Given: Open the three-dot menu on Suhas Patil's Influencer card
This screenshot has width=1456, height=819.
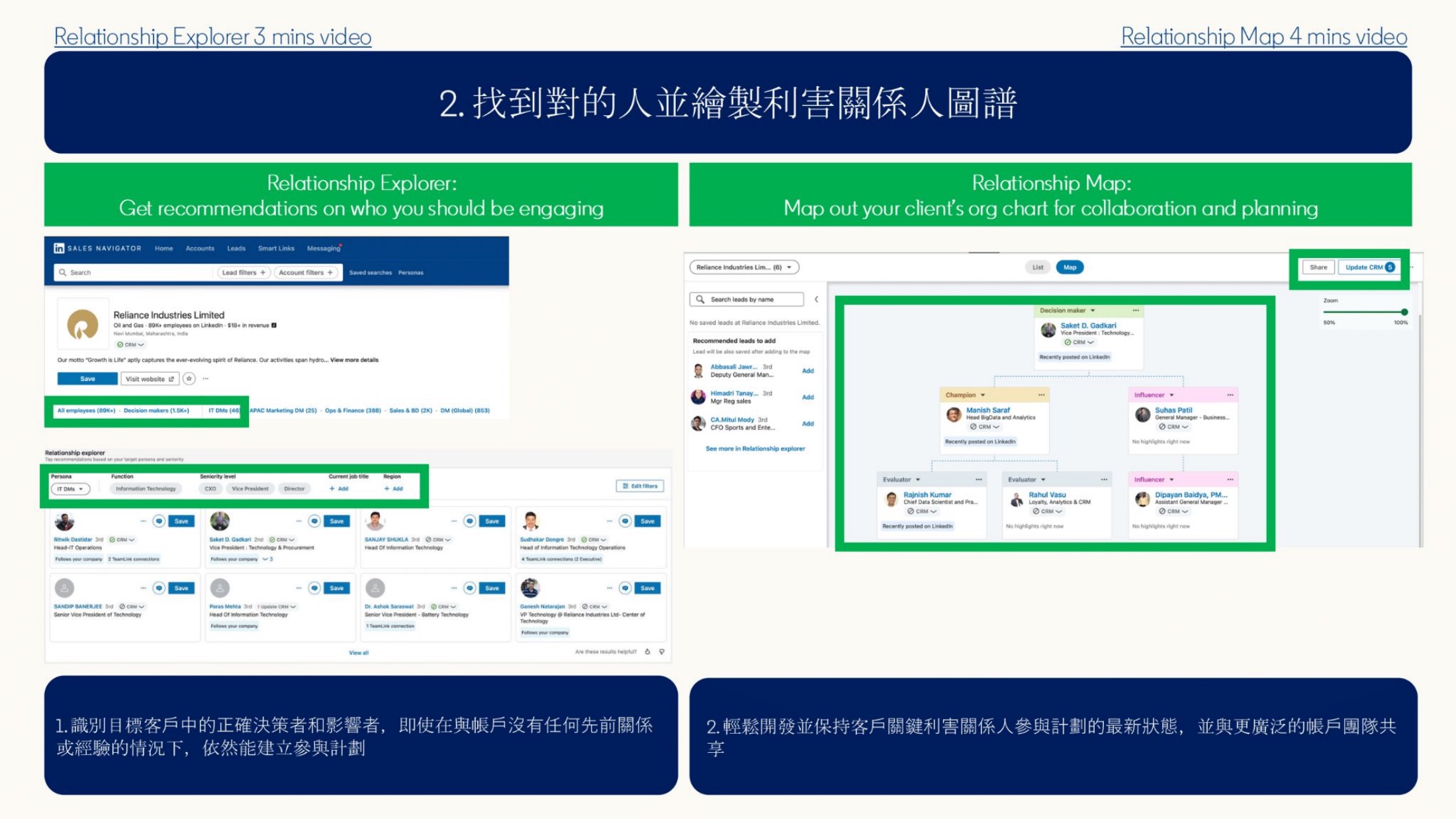Looking at the screenshot, I should click(x=1230, y=395).
